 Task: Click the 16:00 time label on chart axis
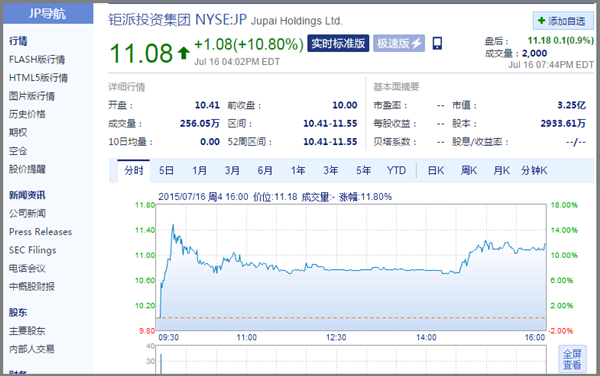pyautogui.click(x=535, y=337)
